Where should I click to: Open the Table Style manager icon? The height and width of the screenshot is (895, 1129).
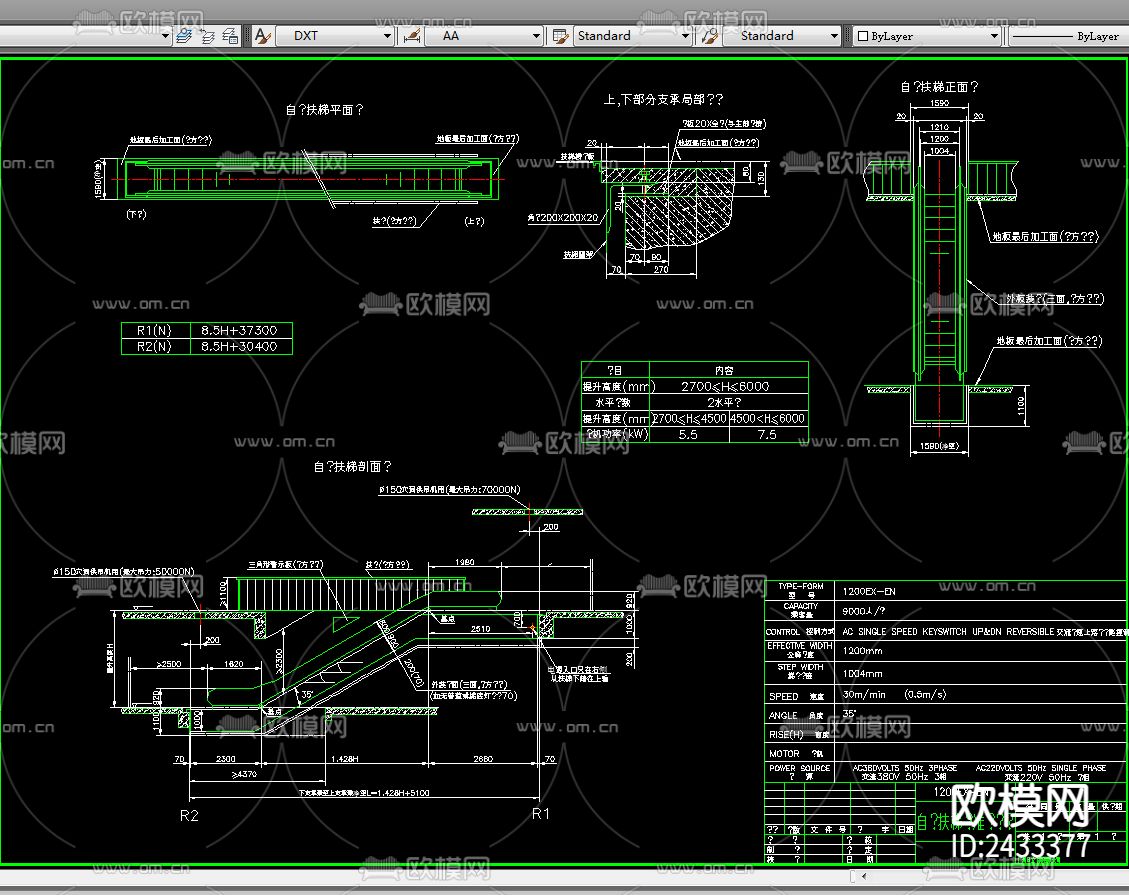click(x=560, y=35)
